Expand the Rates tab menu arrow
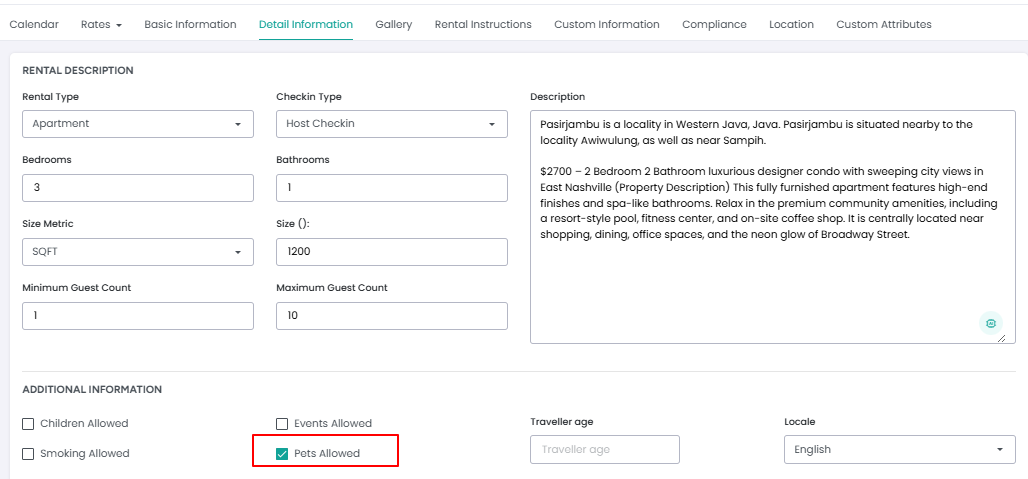1028x479 pixels. click(119, 26)
